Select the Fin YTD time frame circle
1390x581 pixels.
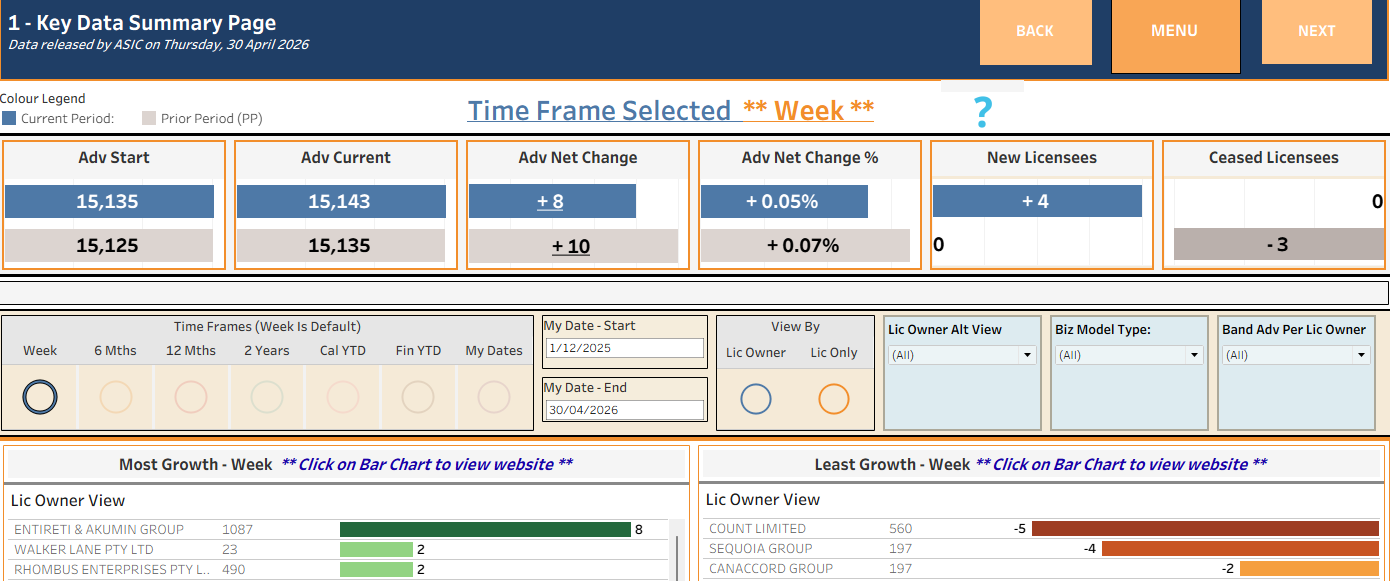click(418, 398)
